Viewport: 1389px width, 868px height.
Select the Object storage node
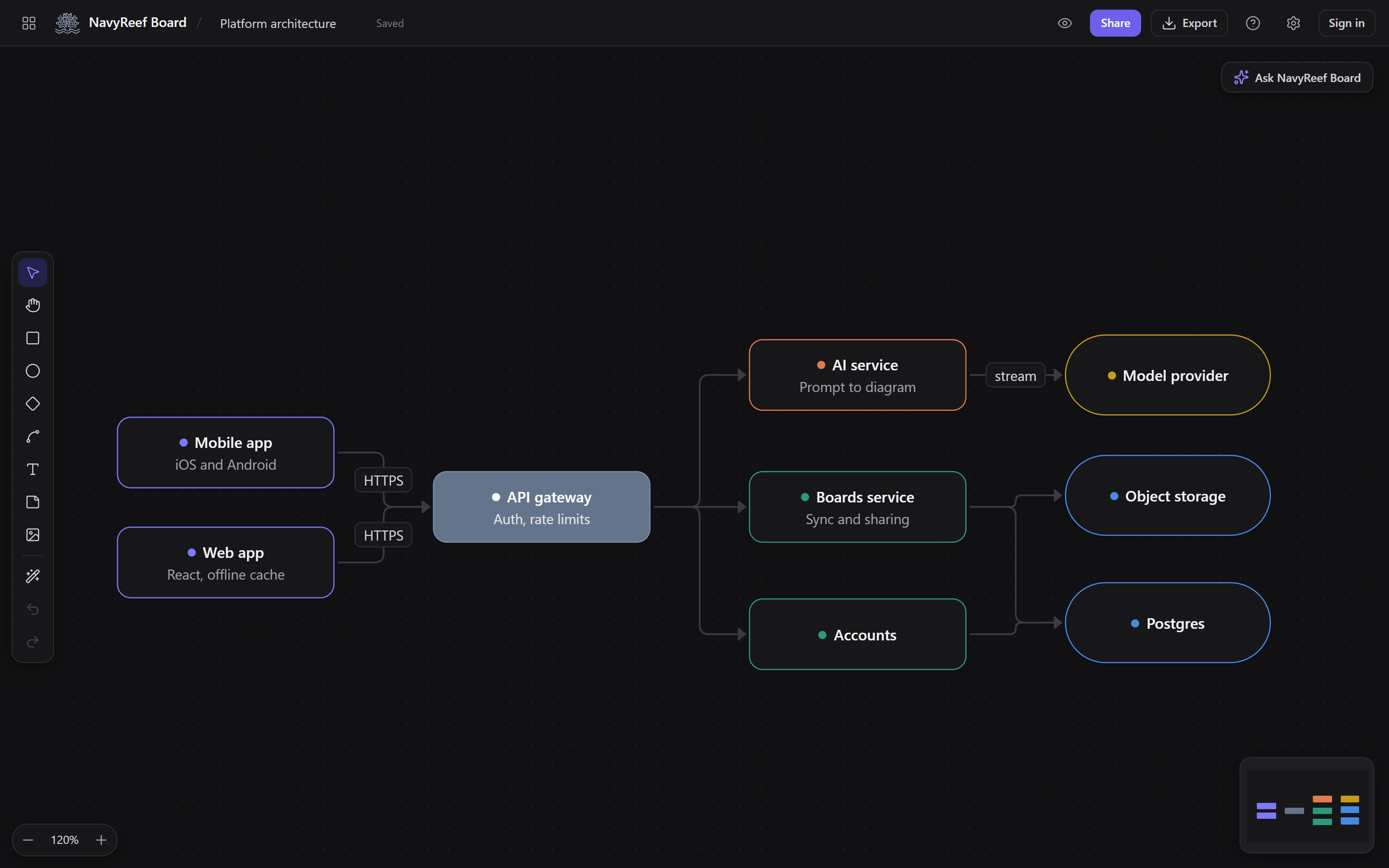(1167, 495)
